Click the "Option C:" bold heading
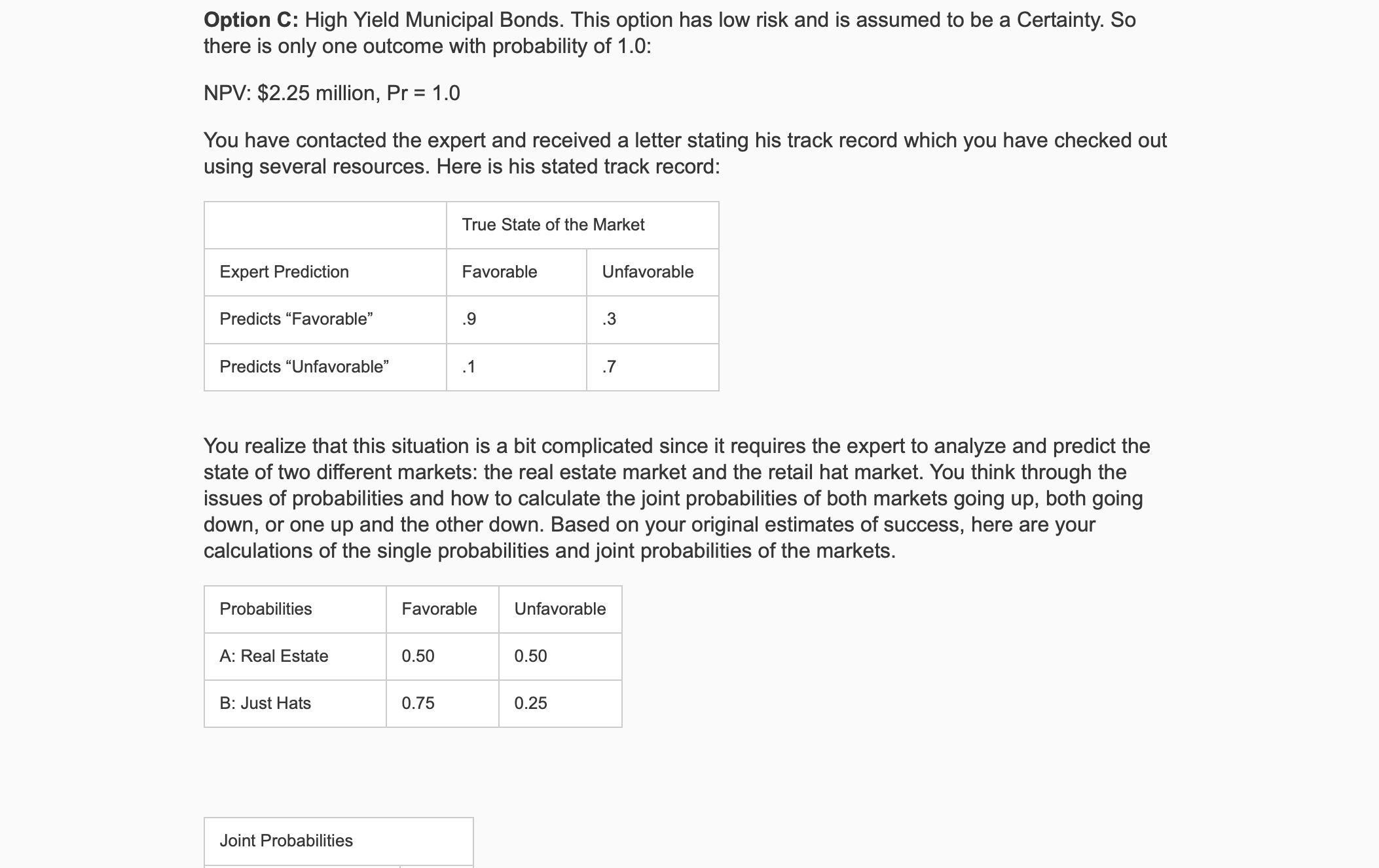 click(251, 20)
